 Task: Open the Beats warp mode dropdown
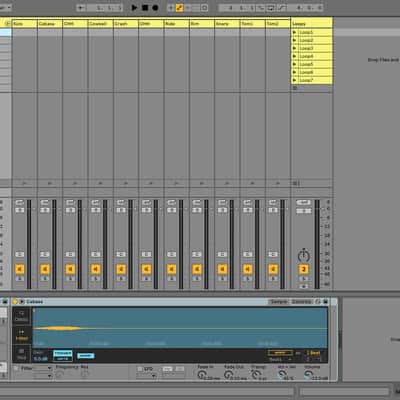pos(280,359)
